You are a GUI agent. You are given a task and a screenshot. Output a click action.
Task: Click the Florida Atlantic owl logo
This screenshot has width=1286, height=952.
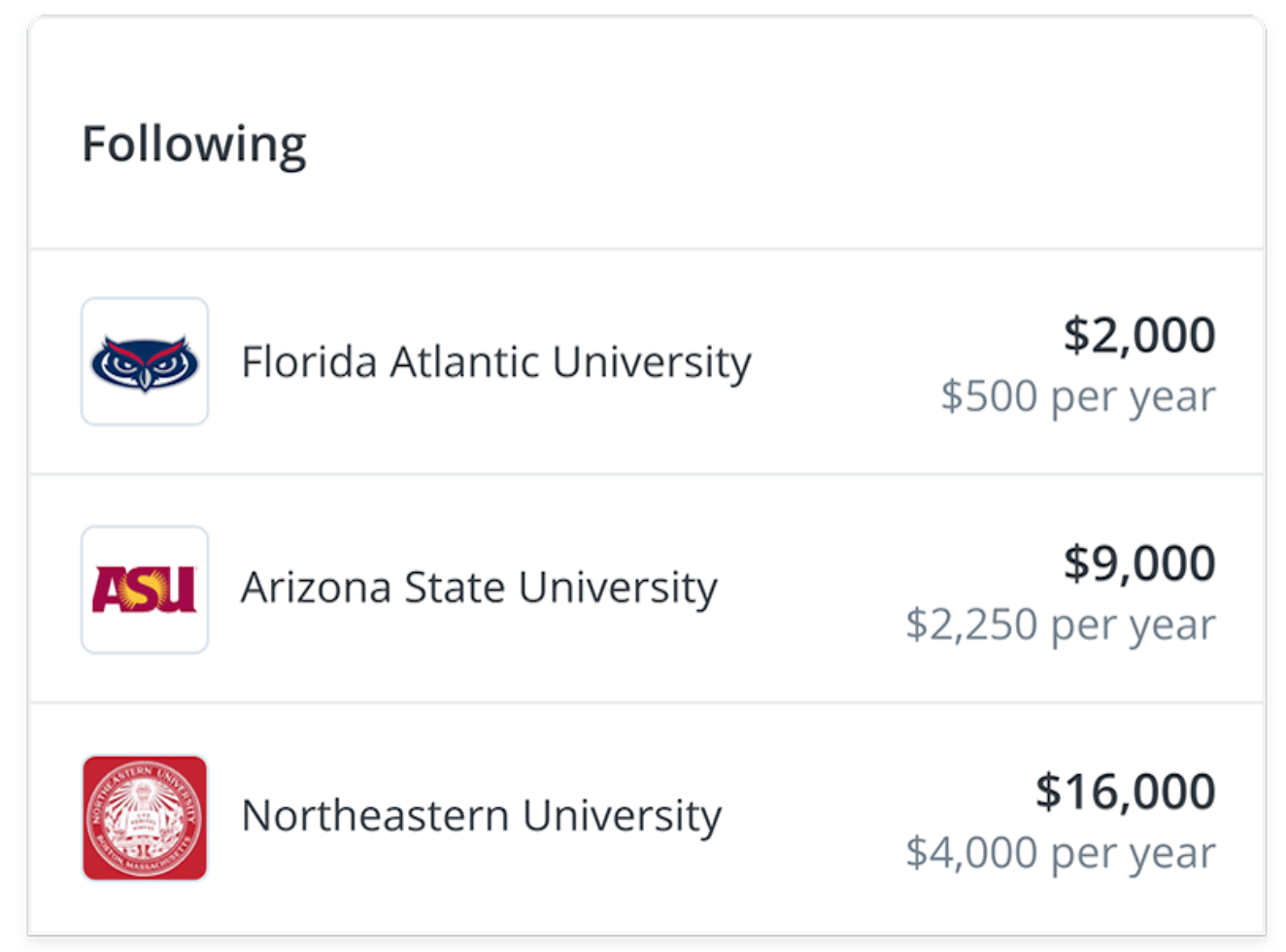pos(145,361)
